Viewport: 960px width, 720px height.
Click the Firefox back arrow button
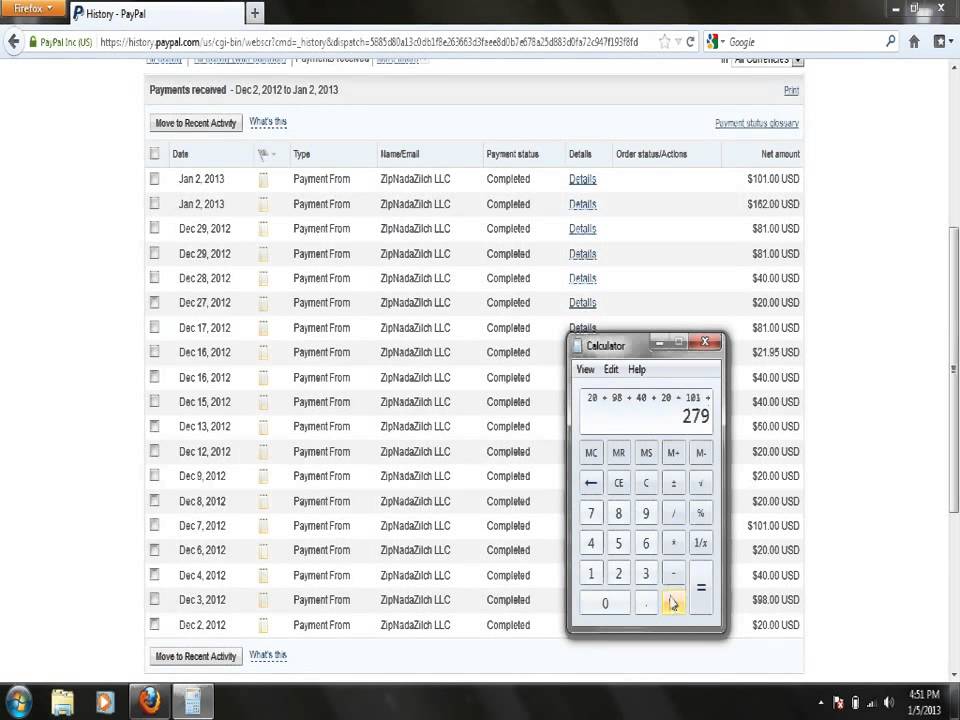point(13,42)
